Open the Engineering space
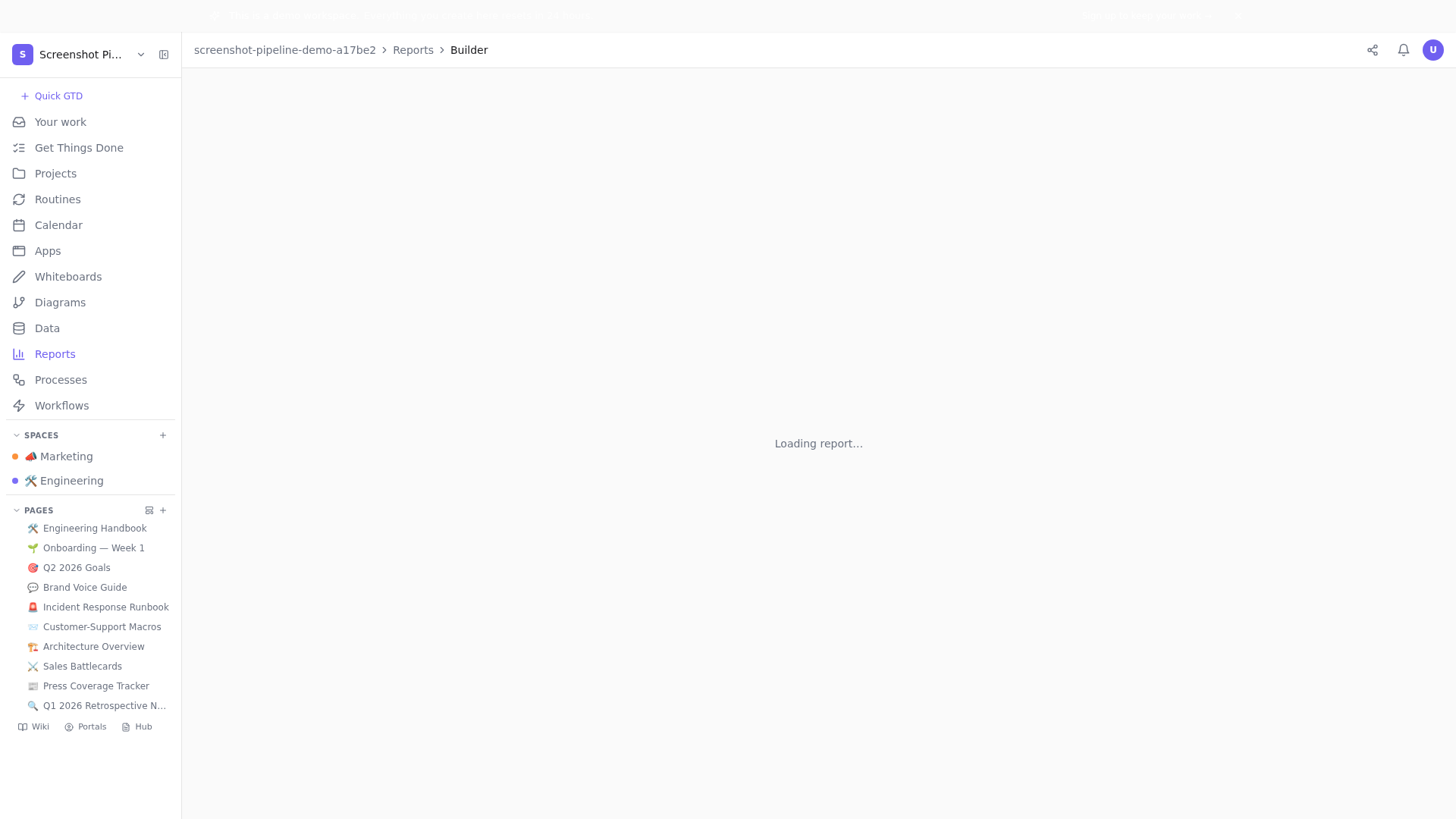The height and width of the screenshot is (819, 1456). [90, 481]
